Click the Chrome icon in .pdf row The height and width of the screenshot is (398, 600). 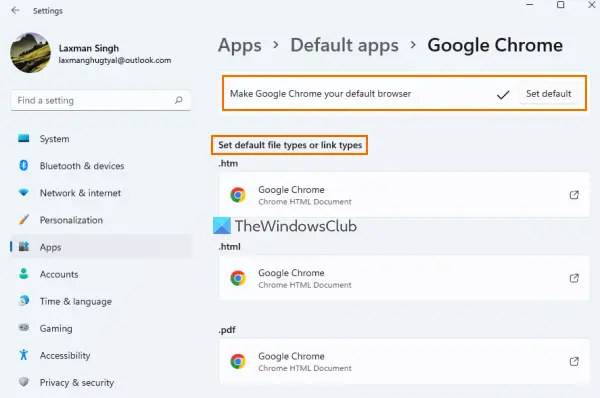click(238, 362)
